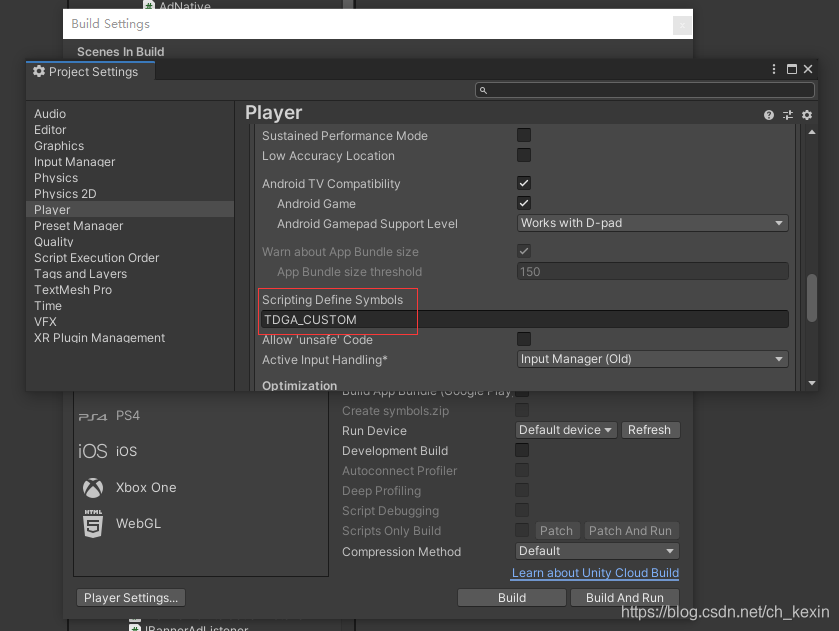Click the Refresh devices button
Screen dimensions: 839x631
(x=650, y=430)
